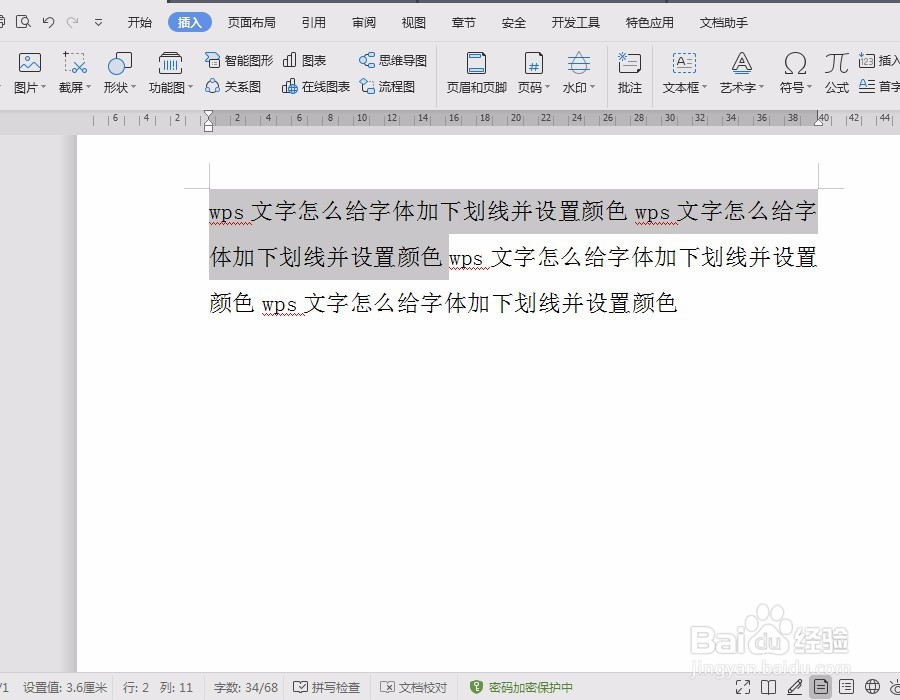The height and width of the screenshot is (700, 900).
Task: Open the 文档助手 tab
Action: [723, 22]
